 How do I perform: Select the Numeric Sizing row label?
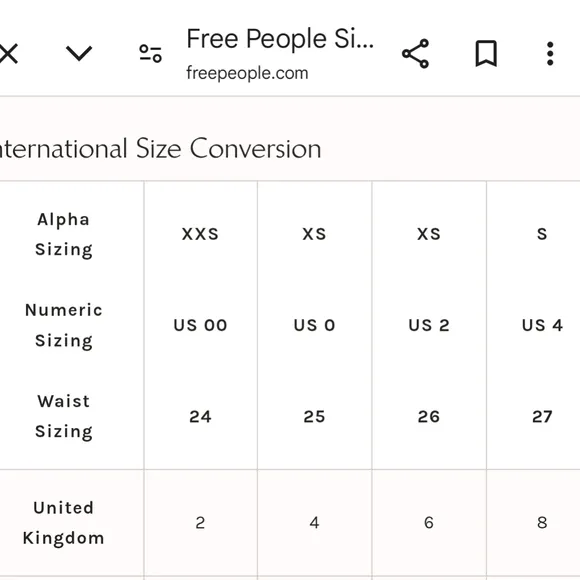point(64,326)
